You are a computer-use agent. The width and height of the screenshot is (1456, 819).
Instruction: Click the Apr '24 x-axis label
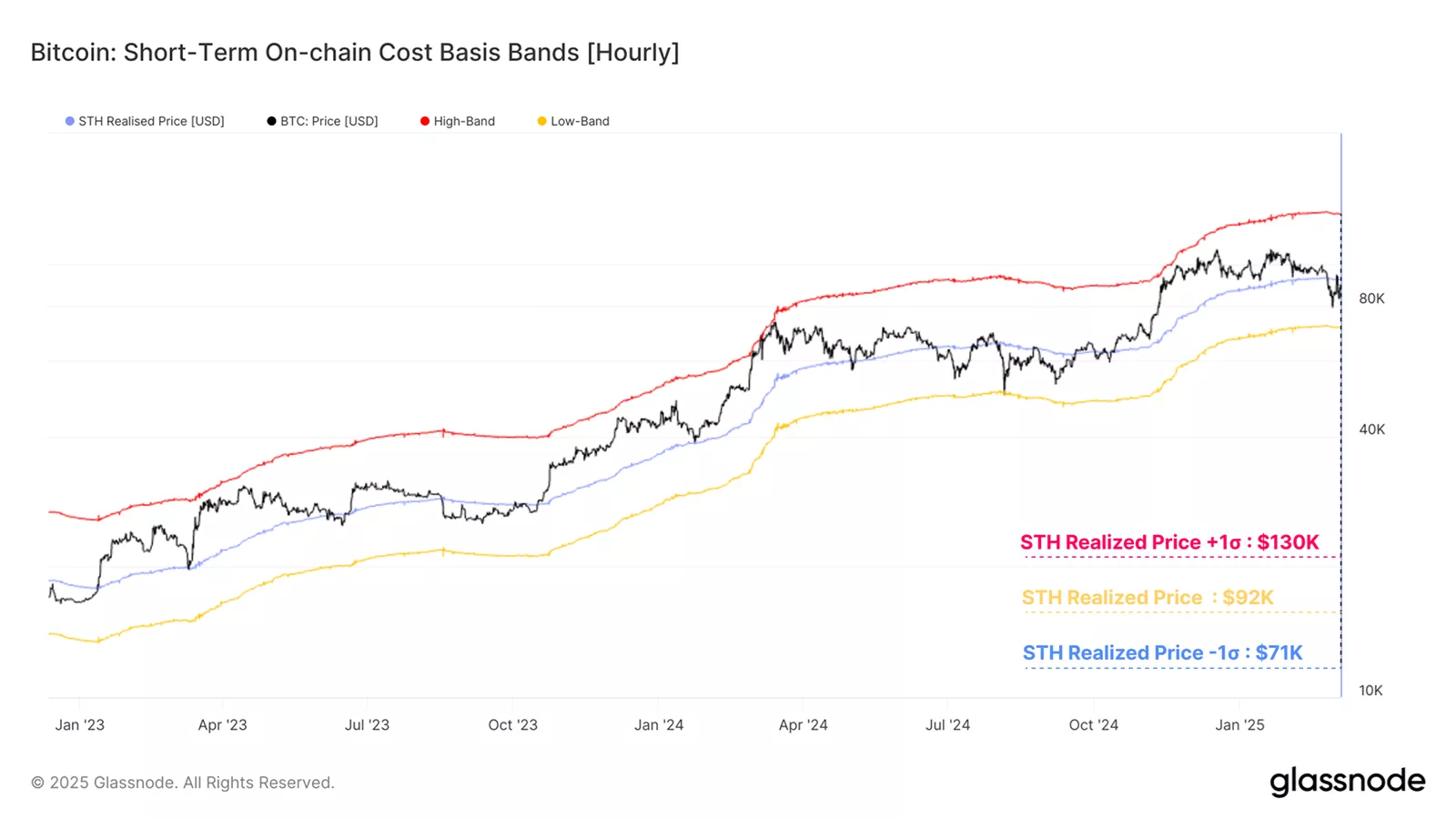pyautogui.click(x=803, y=725)
